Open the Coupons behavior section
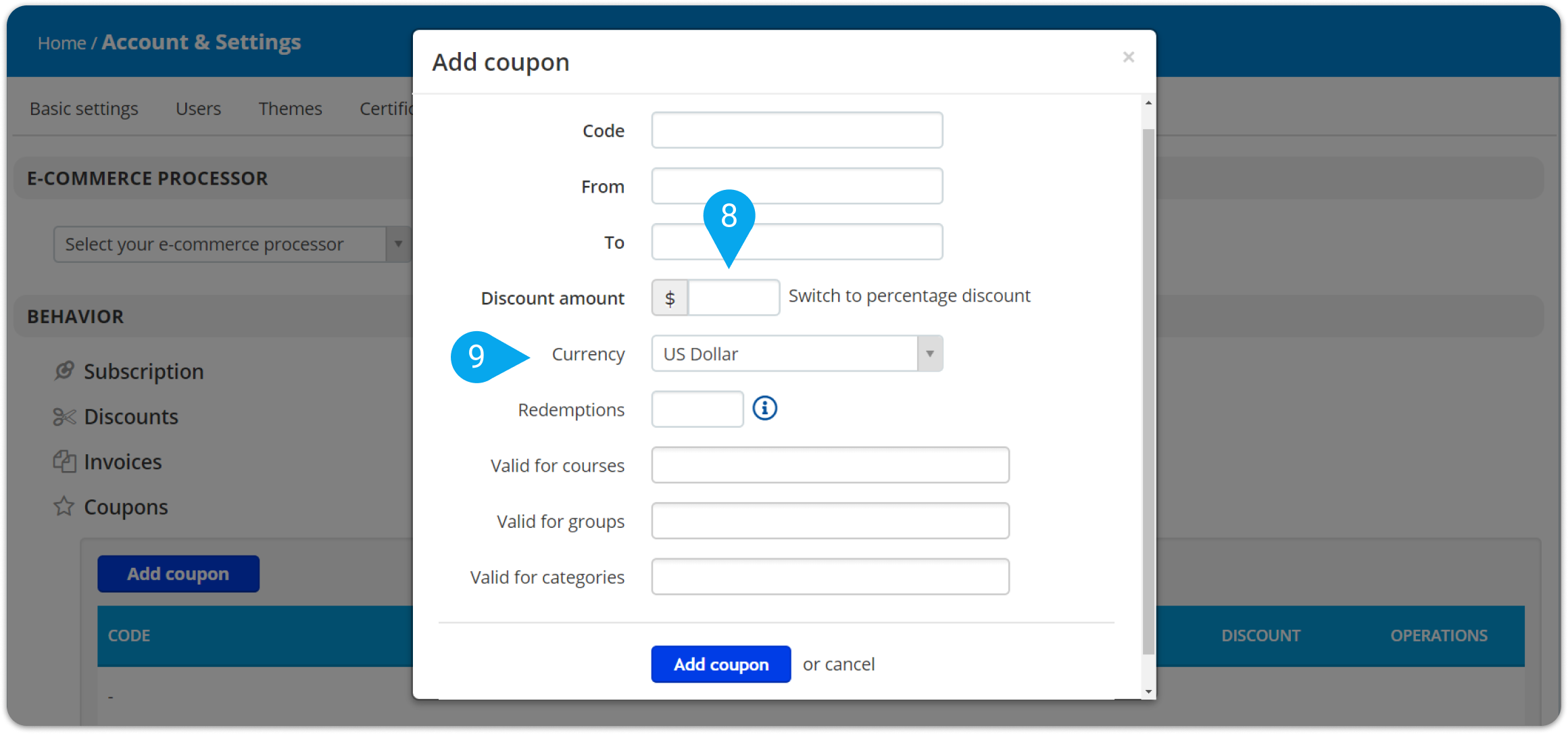The image size is (1568, 734). coord(126,507)
